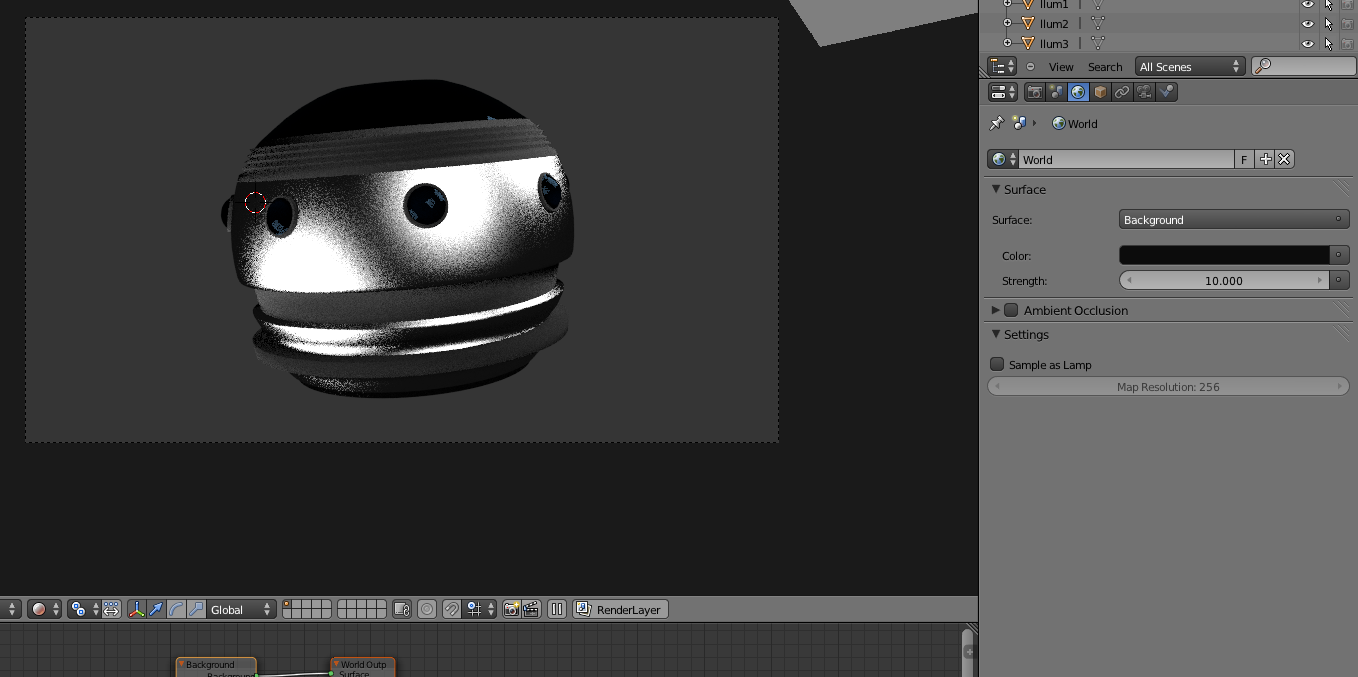Switch to the Object properties tab (cube icon)
Viewport: 1358px width, 677px height.
point(1100,92)
